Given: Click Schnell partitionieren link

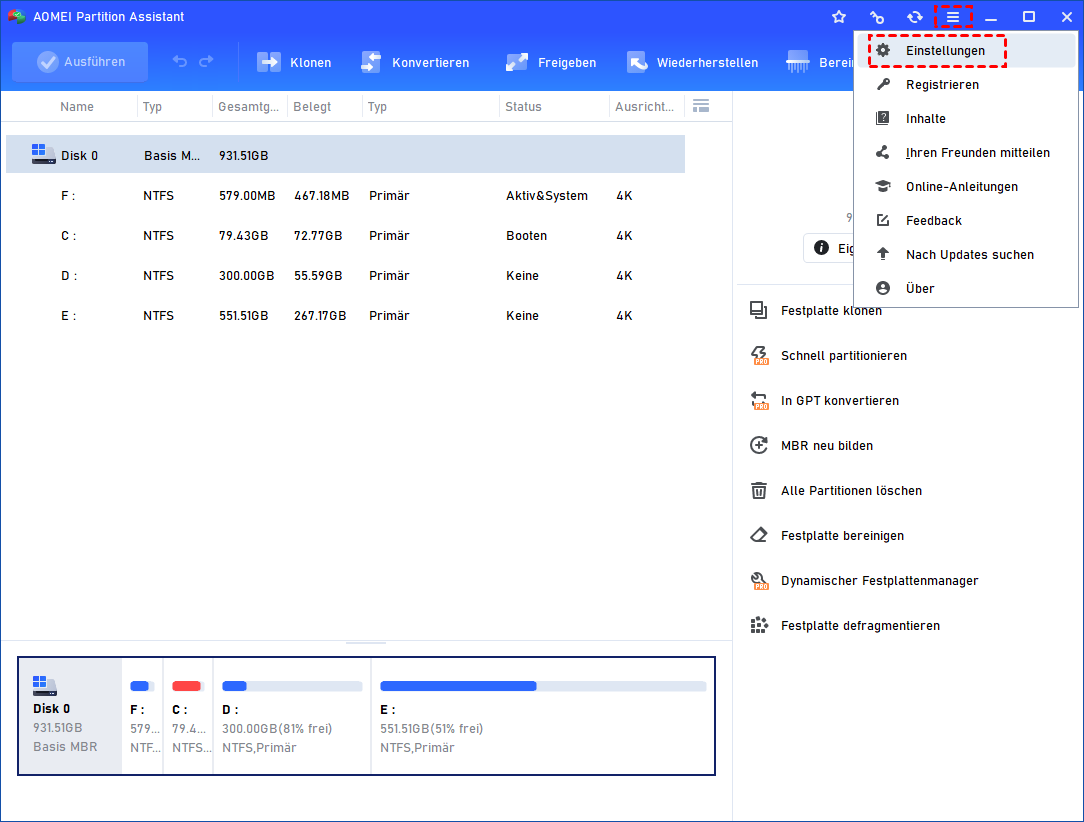Looking at the screenshot, I should [x=843, y=355].
